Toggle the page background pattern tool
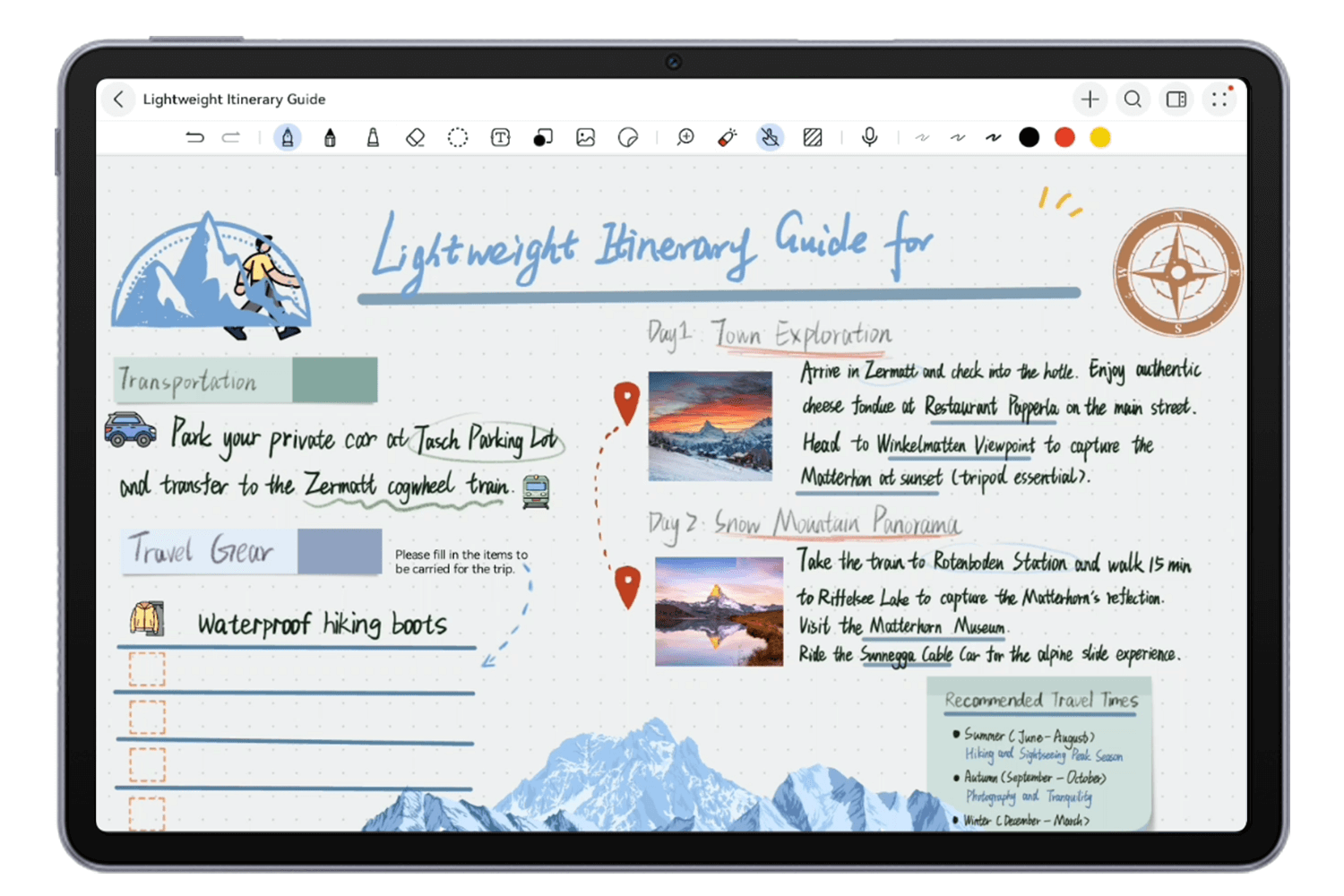This screenshot has height=896, width=1344. pyautogui.click(x=813, y=138)
